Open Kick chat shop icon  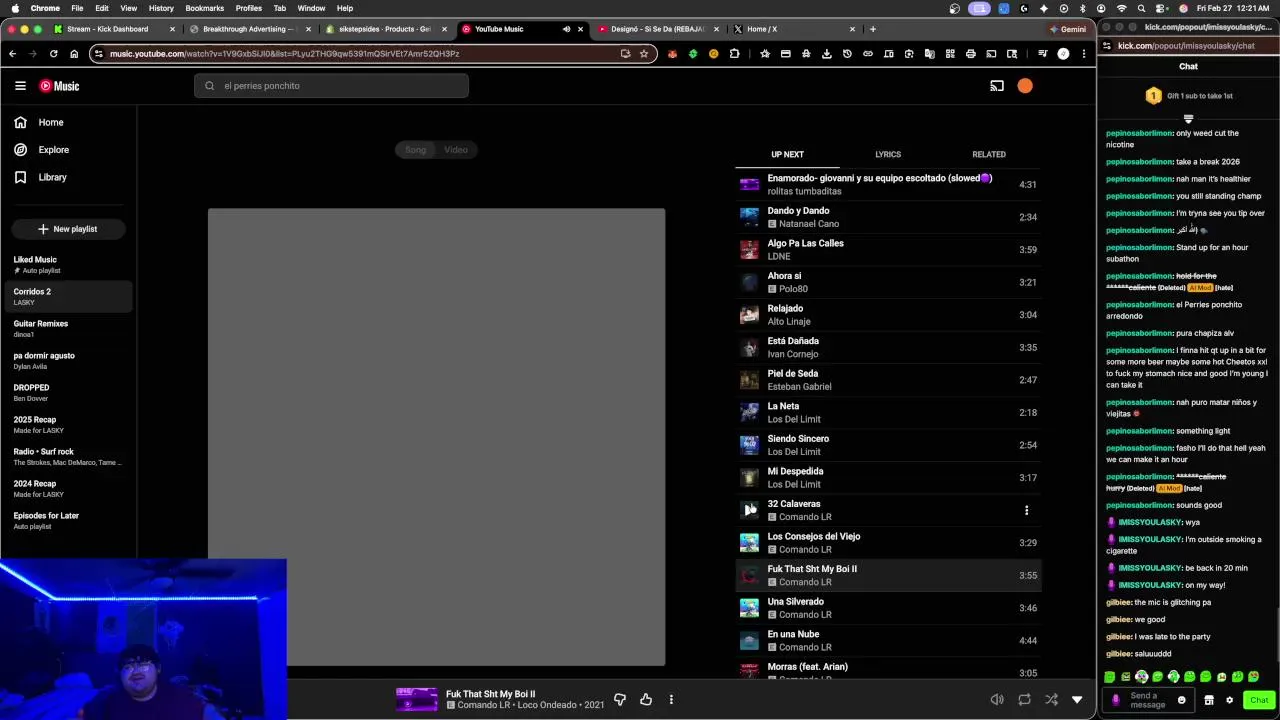tap(1208, 700)
